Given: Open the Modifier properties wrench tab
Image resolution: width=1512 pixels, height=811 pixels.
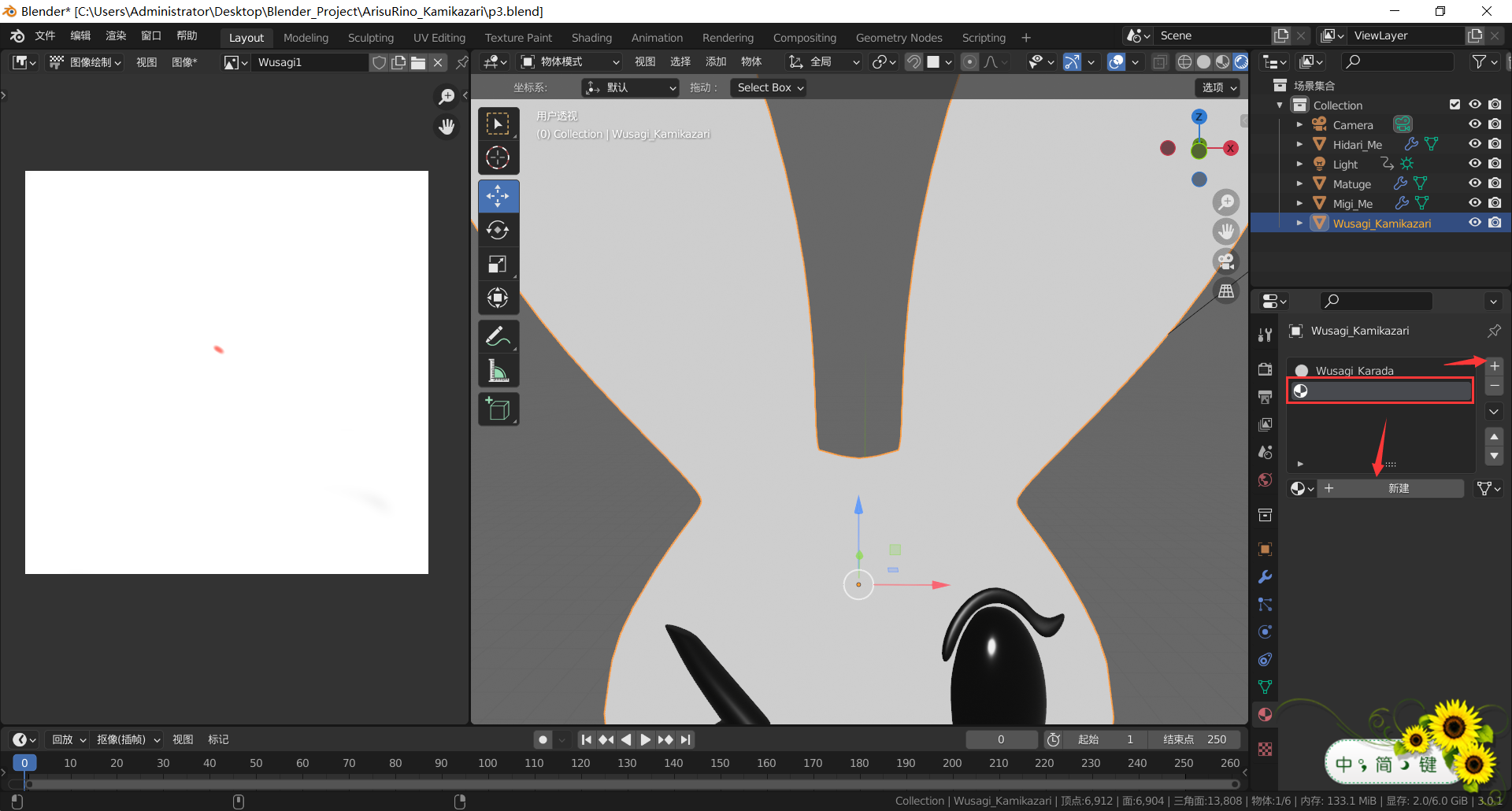Looking at the screenshot, I should [1266, 577].
